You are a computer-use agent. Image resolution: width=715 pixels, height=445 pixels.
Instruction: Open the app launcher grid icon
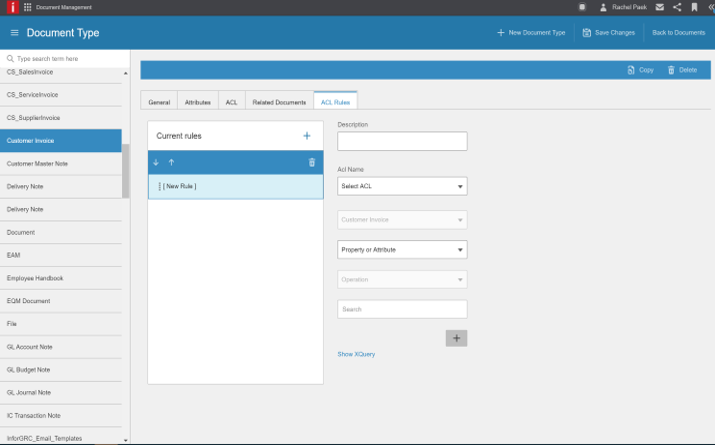[x=27, y=7]
